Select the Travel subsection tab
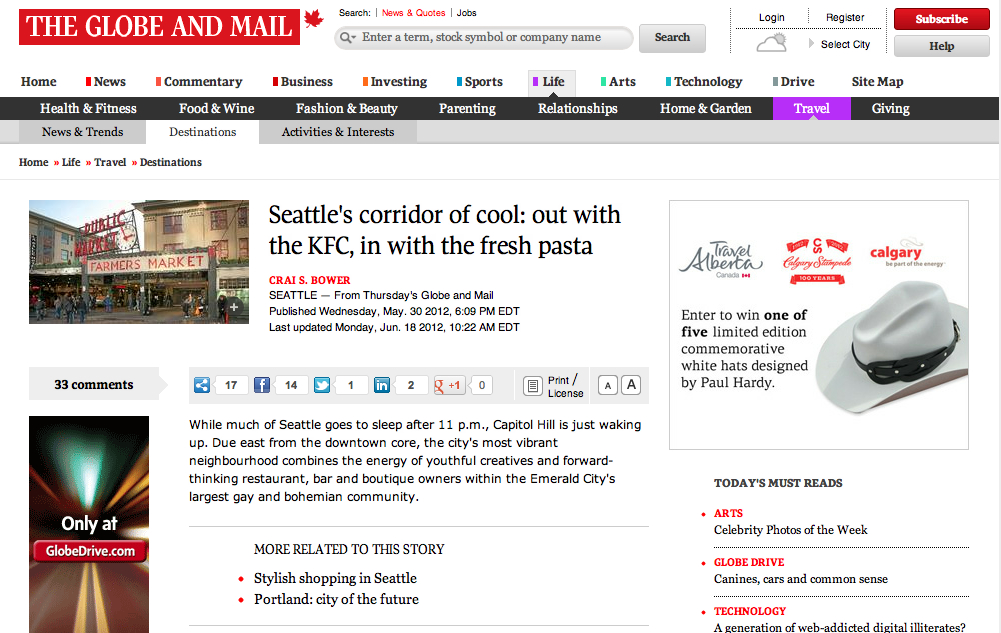The width and height of the screenshot is (1001, 633). pyautogui.click(x=812, y=108)
